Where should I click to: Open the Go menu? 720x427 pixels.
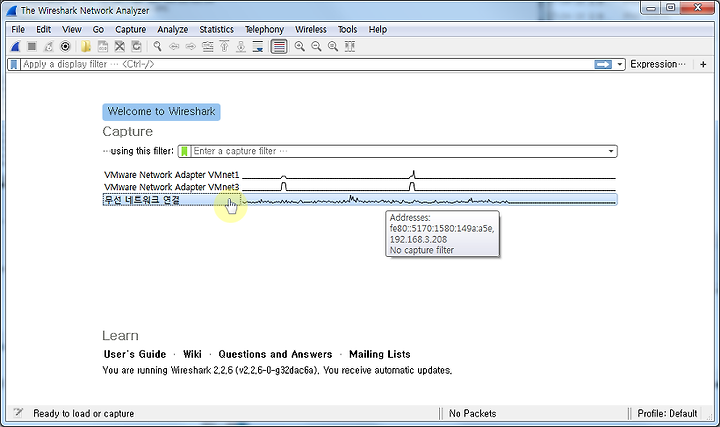[x=98, y=29]
